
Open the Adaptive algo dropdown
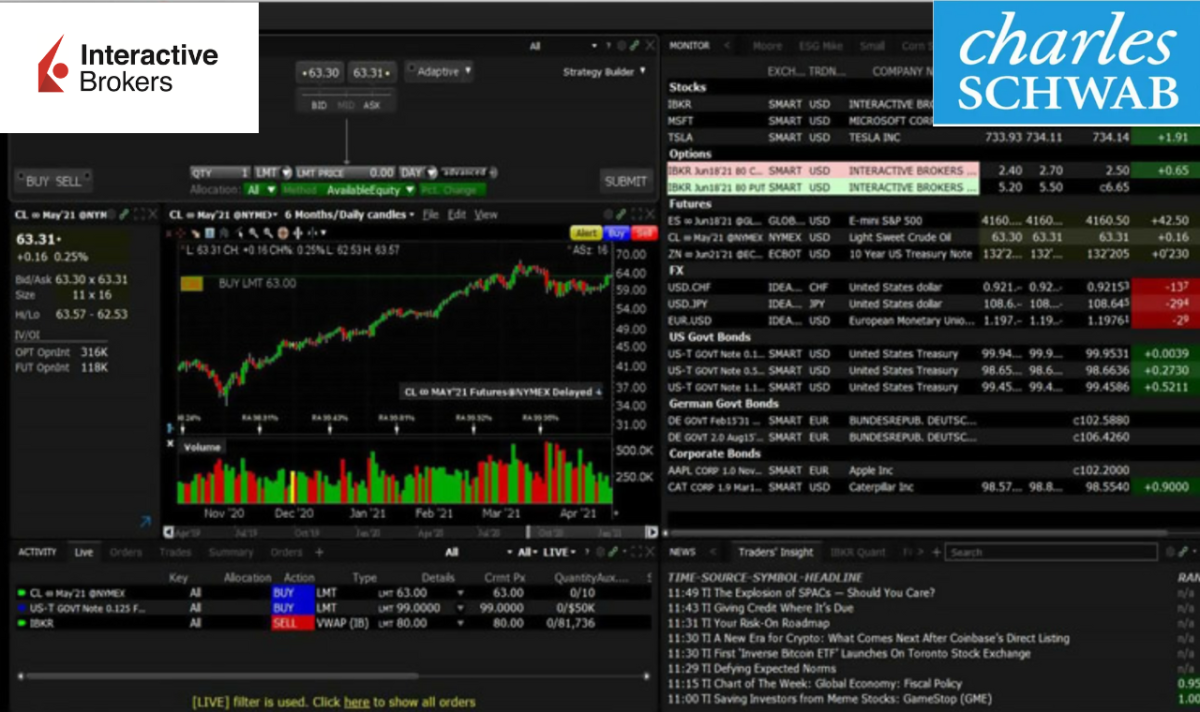coord(439,72)
